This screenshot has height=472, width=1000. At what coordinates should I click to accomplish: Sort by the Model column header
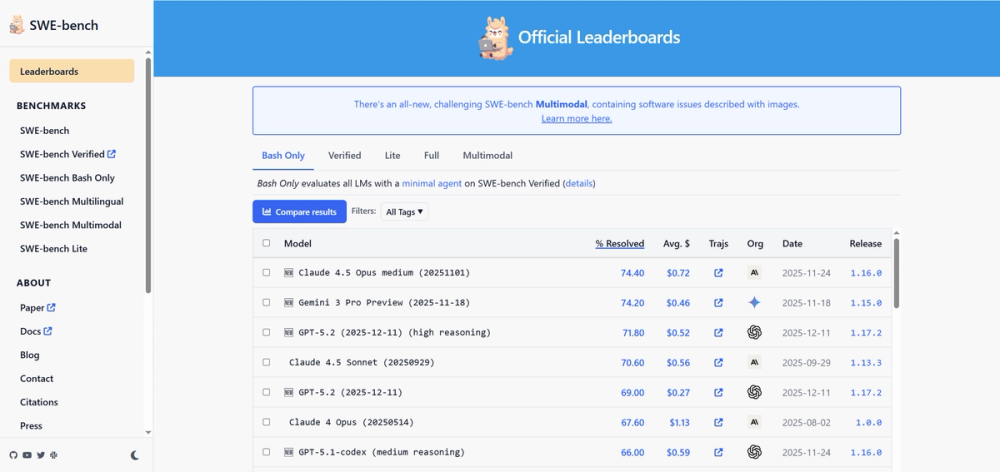point(298,244)
